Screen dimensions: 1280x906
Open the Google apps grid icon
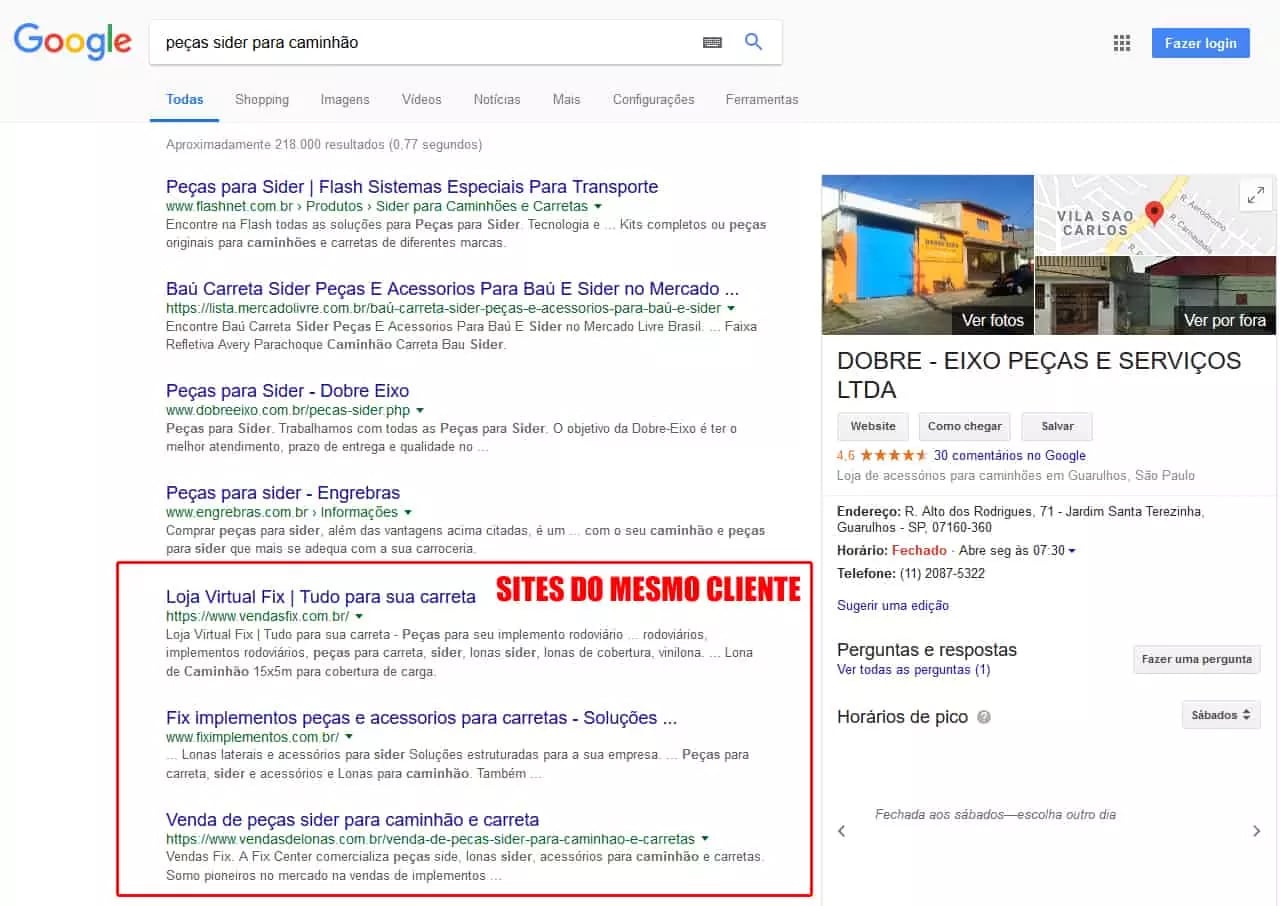click(1122, 43)
